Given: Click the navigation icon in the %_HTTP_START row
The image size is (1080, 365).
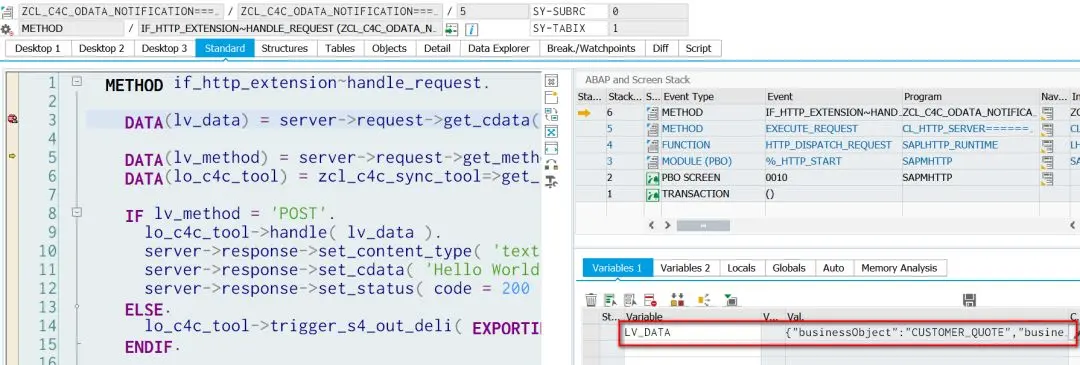Looking at the screenshot, I should click(1048, 162).
